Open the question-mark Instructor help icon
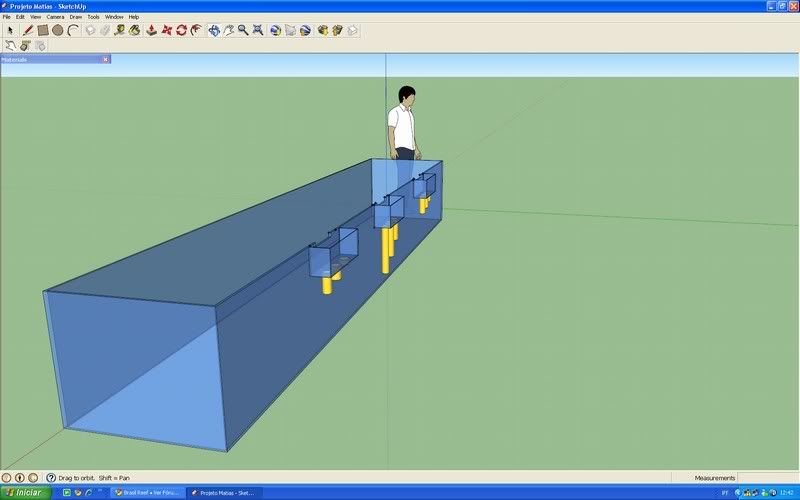Screen dimensions: 800x500 (x=51, y=478)
